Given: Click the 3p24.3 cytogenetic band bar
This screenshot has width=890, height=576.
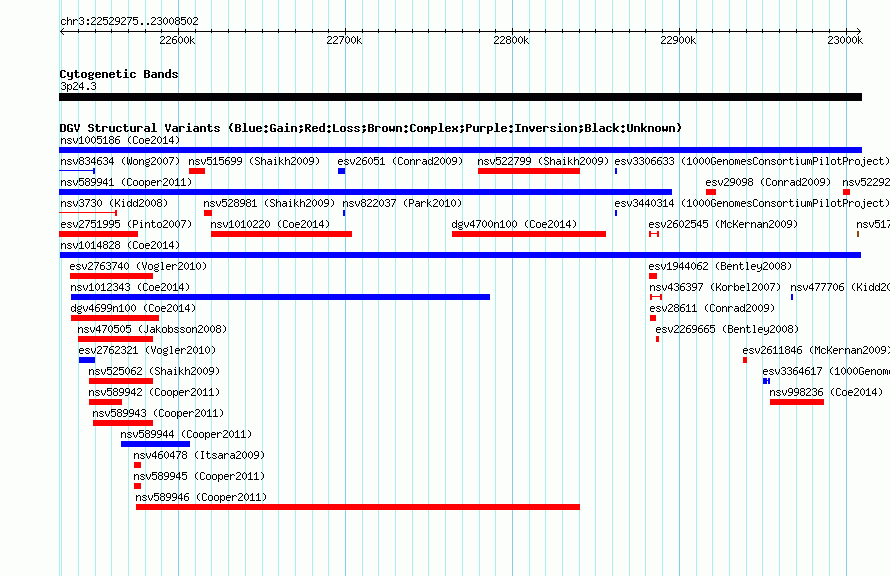Looking at the screenshot, I should coord(460,97).
